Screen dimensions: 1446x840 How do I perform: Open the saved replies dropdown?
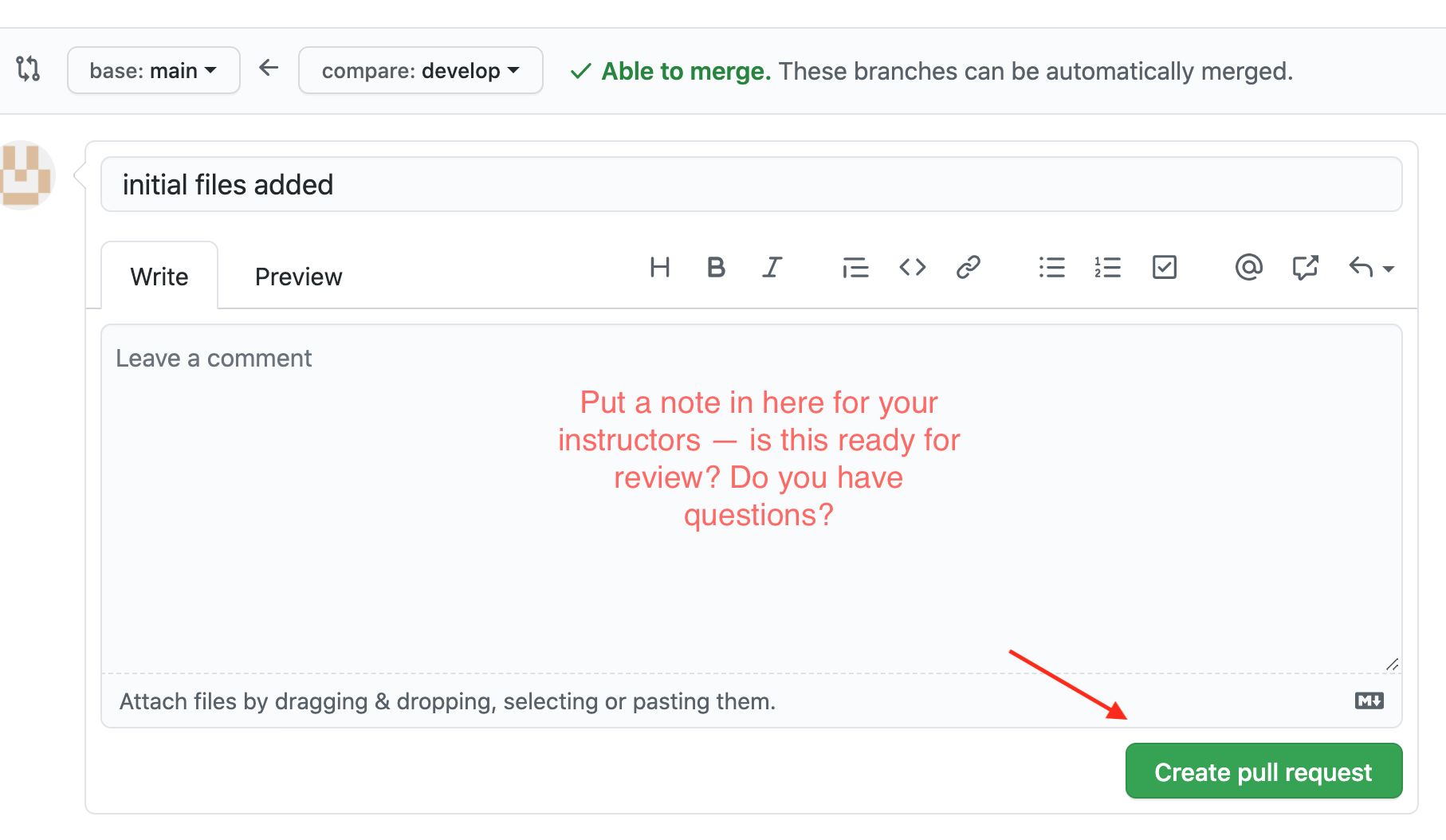tap(1370, 268)
